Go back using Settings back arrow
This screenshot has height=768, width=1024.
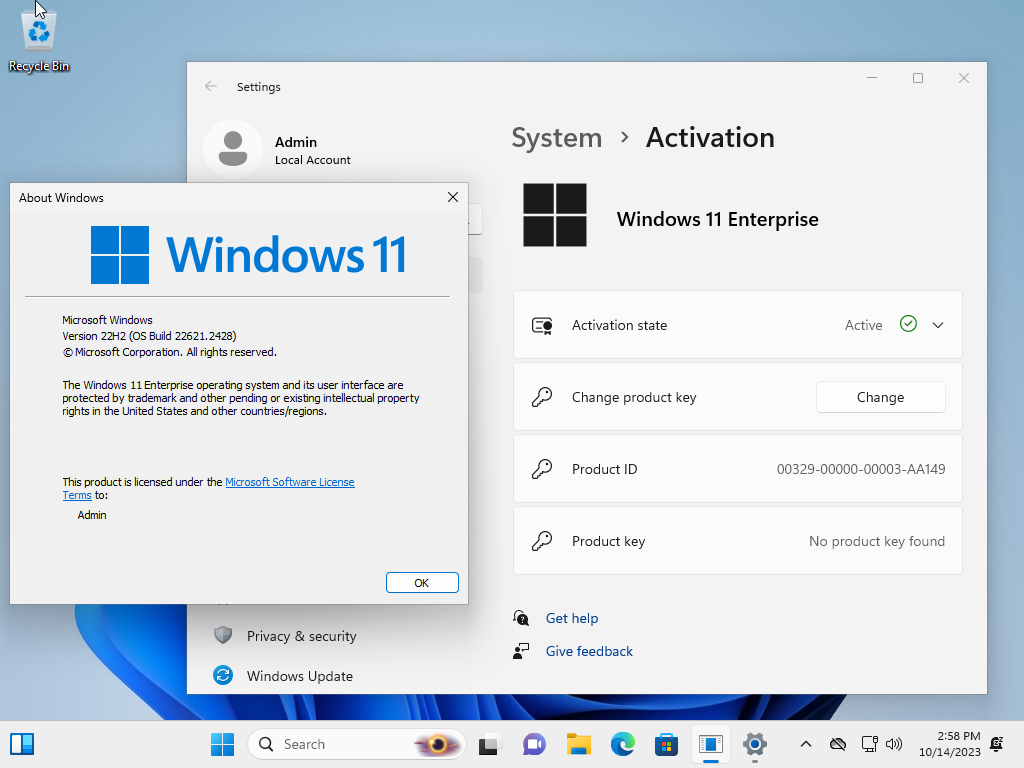pos(210,86)
